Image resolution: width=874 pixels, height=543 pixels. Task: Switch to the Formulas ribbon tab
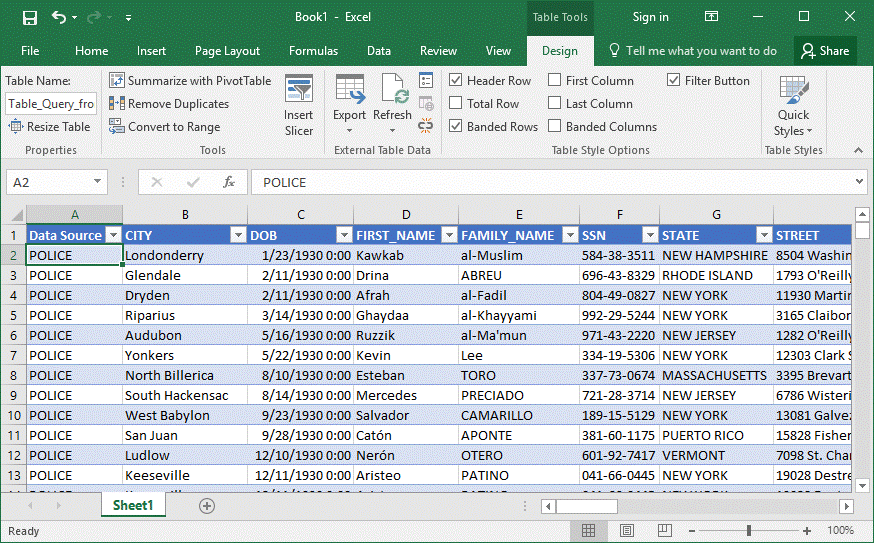coord(313,51)
